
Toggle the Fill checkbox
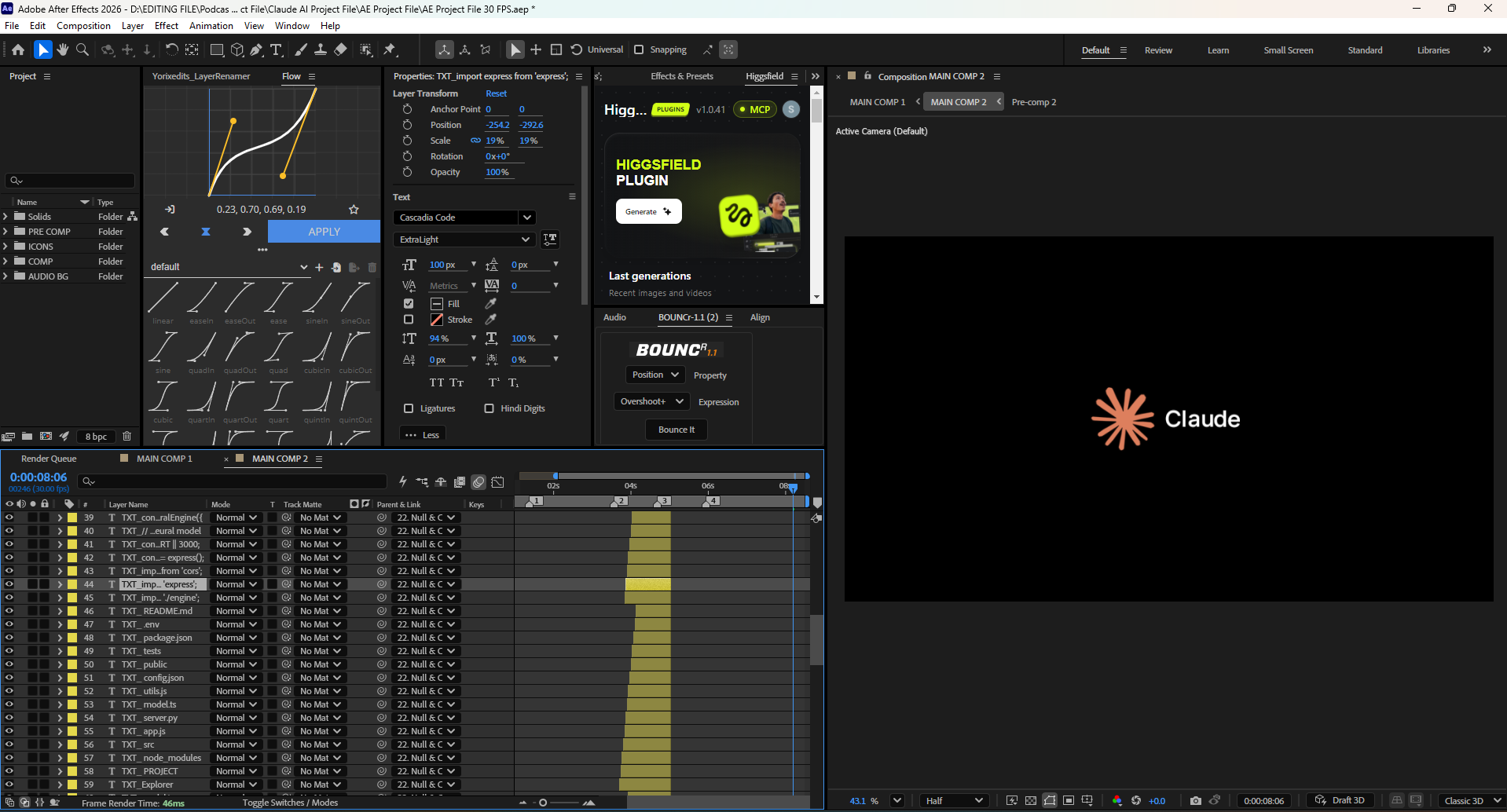(x=409, y=303)
